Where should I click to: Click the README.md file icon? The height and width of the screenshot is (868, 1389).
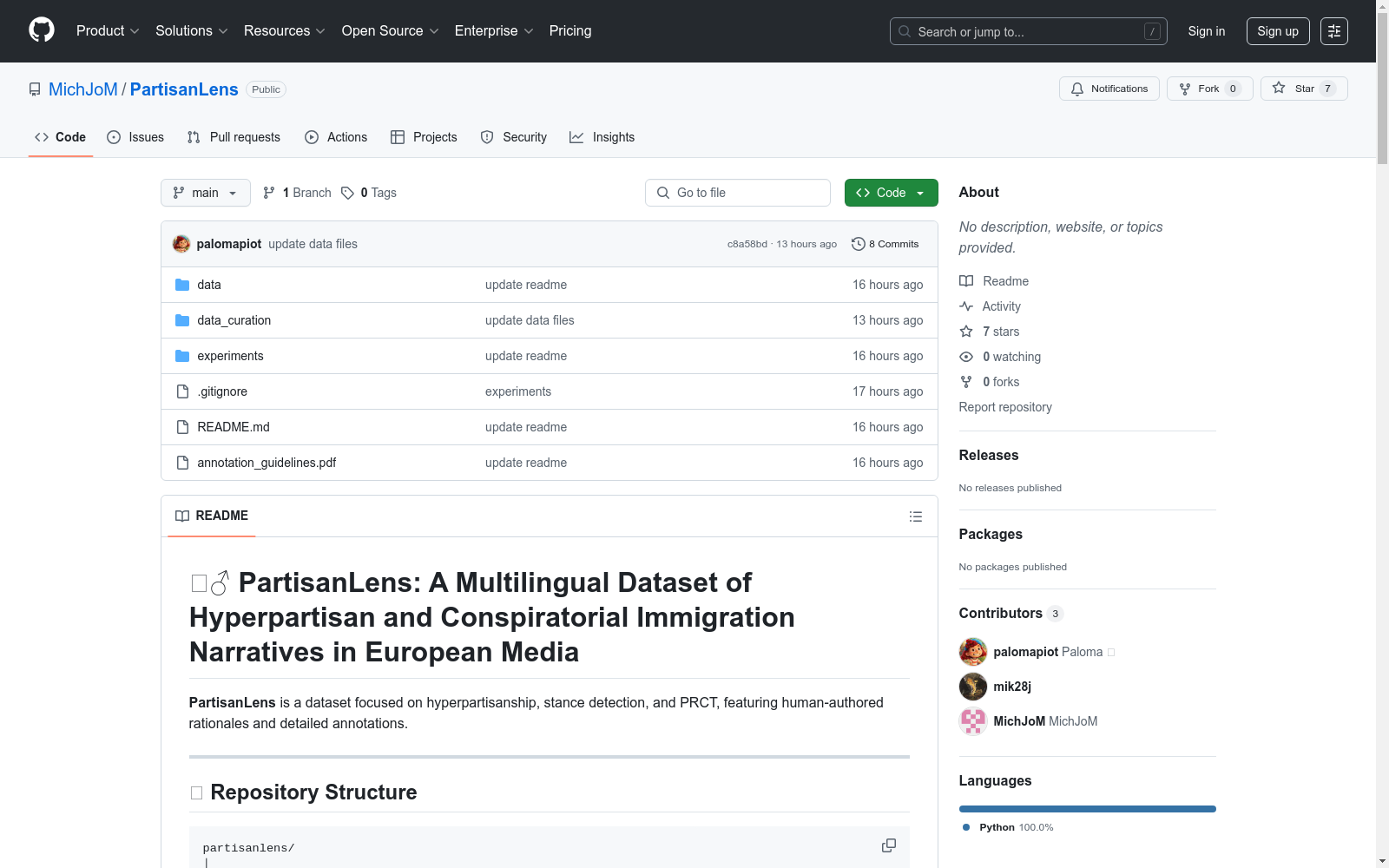182,427
